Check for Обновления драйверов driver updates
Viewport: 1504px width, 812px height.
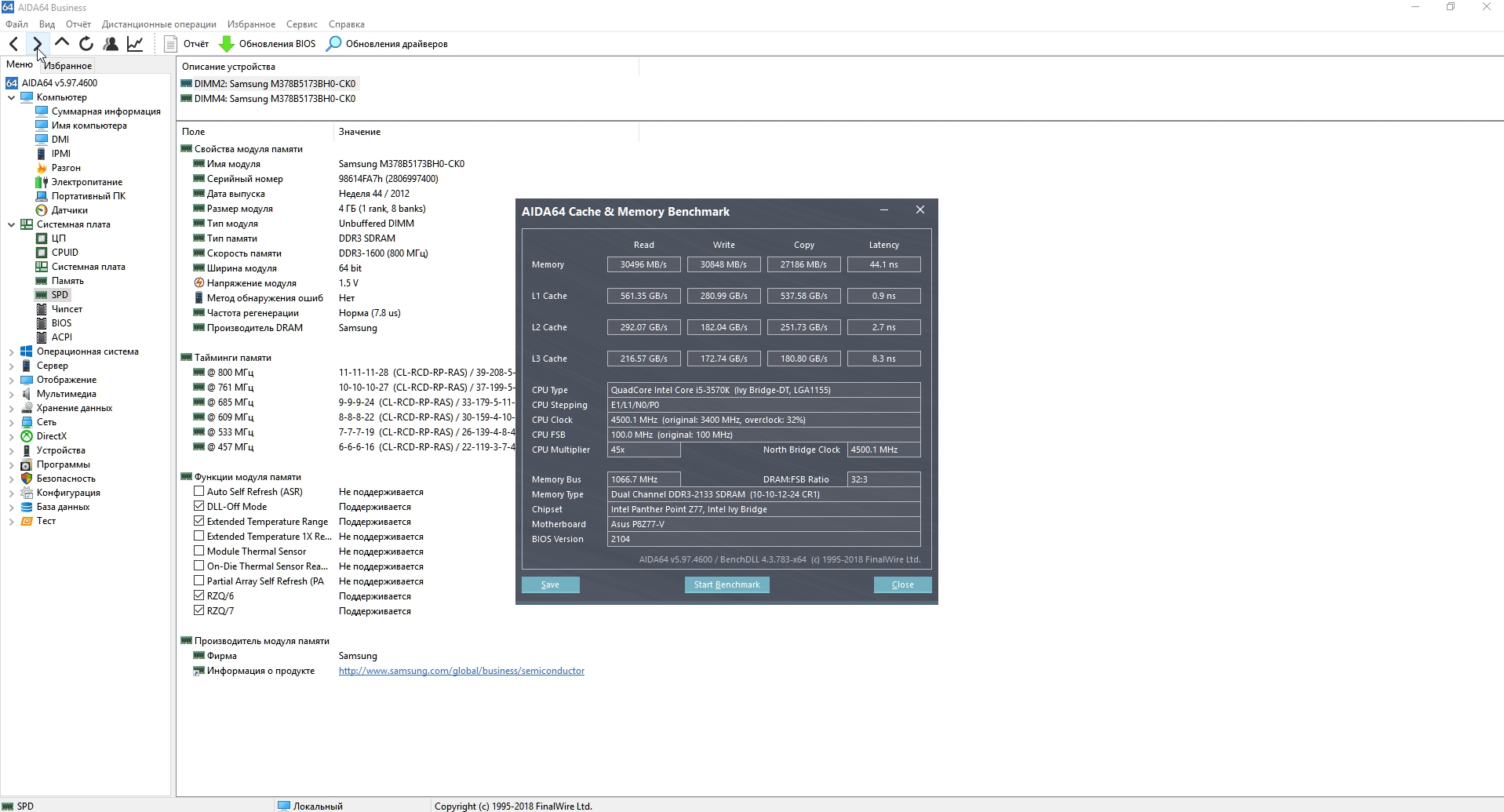tap(387, 44)
